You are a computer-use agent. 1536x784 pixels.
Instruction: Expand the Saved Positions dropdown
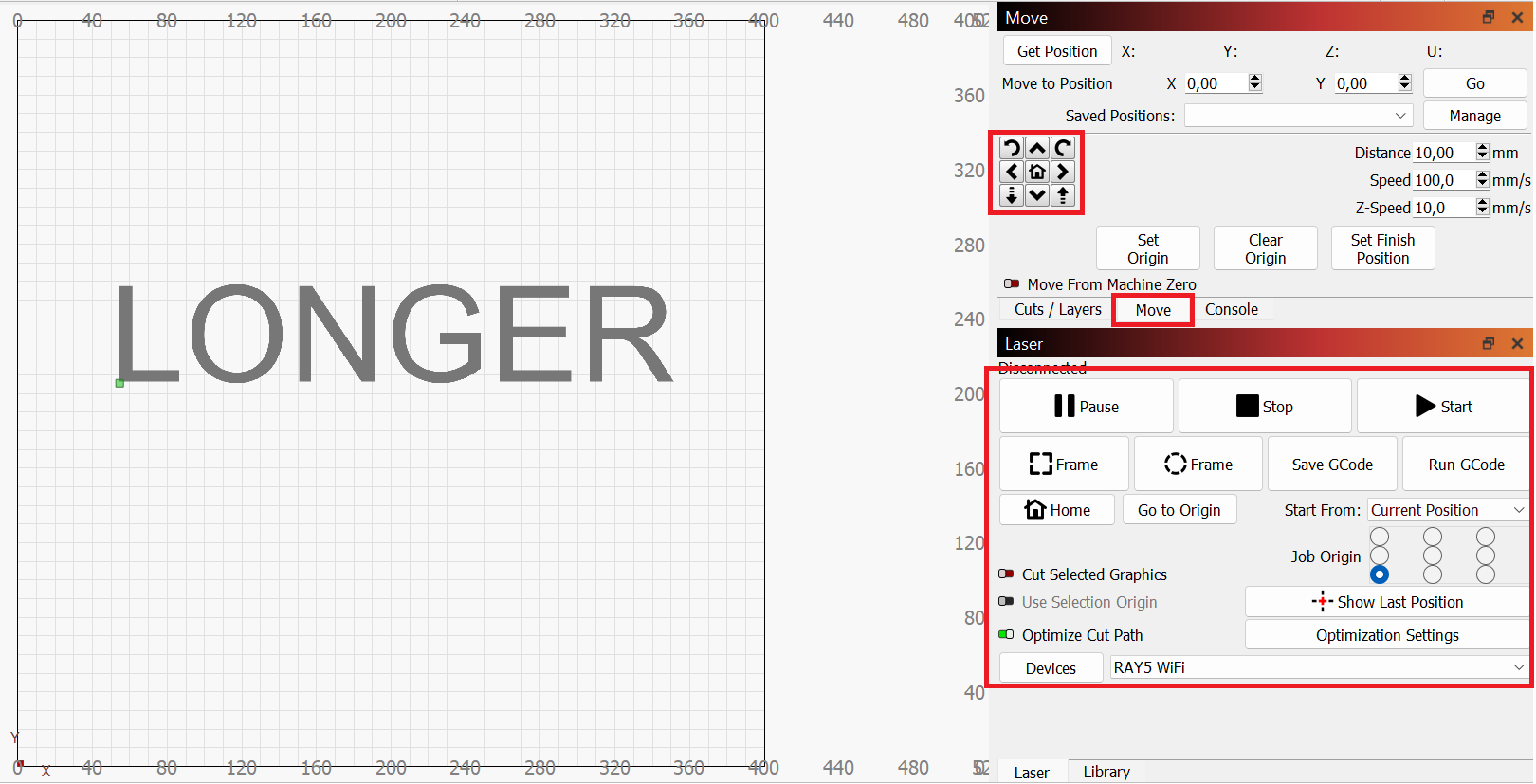coord(1298,116)
